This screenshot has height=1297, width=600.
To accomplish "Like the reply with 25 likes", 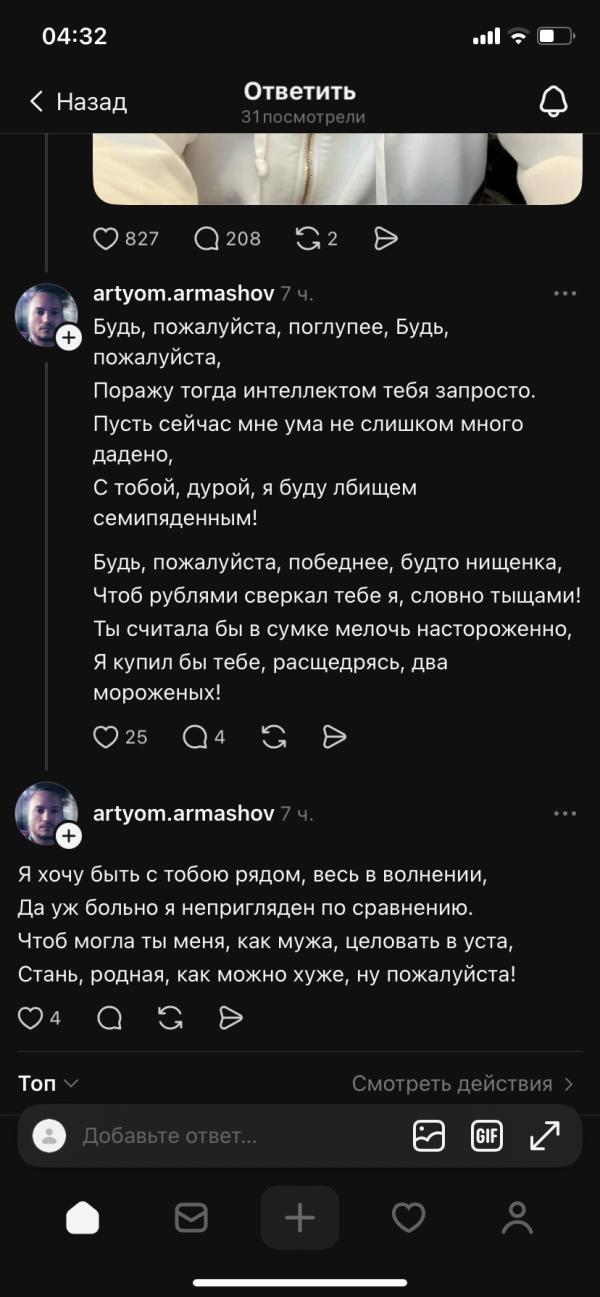I will [x=106, y=737].
